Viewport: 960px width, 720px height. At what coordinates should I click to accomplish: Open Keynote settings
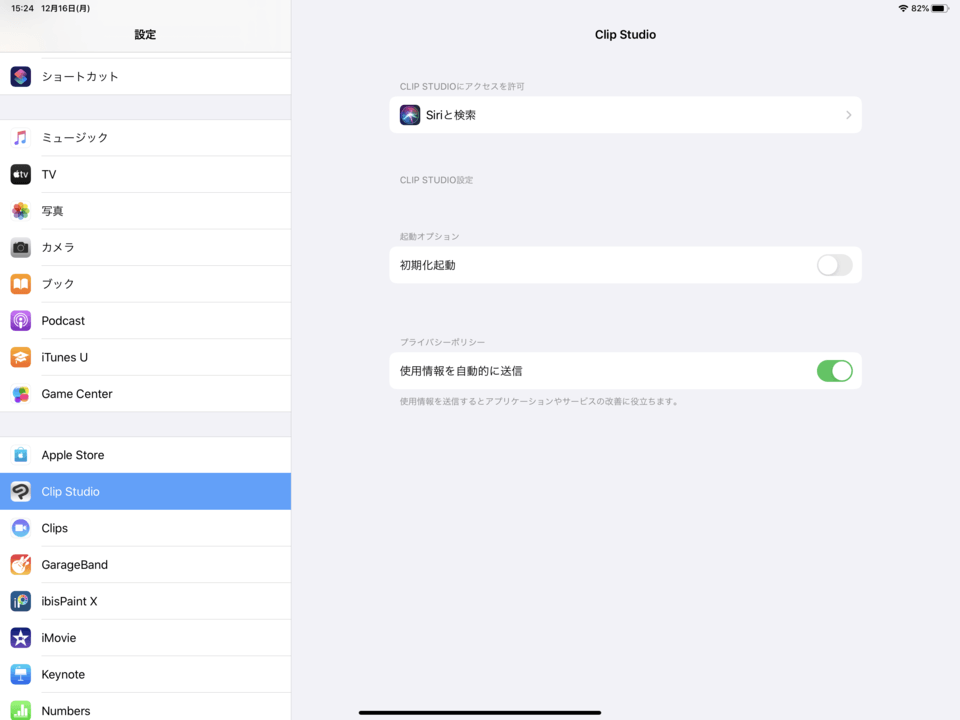[146, 675]
